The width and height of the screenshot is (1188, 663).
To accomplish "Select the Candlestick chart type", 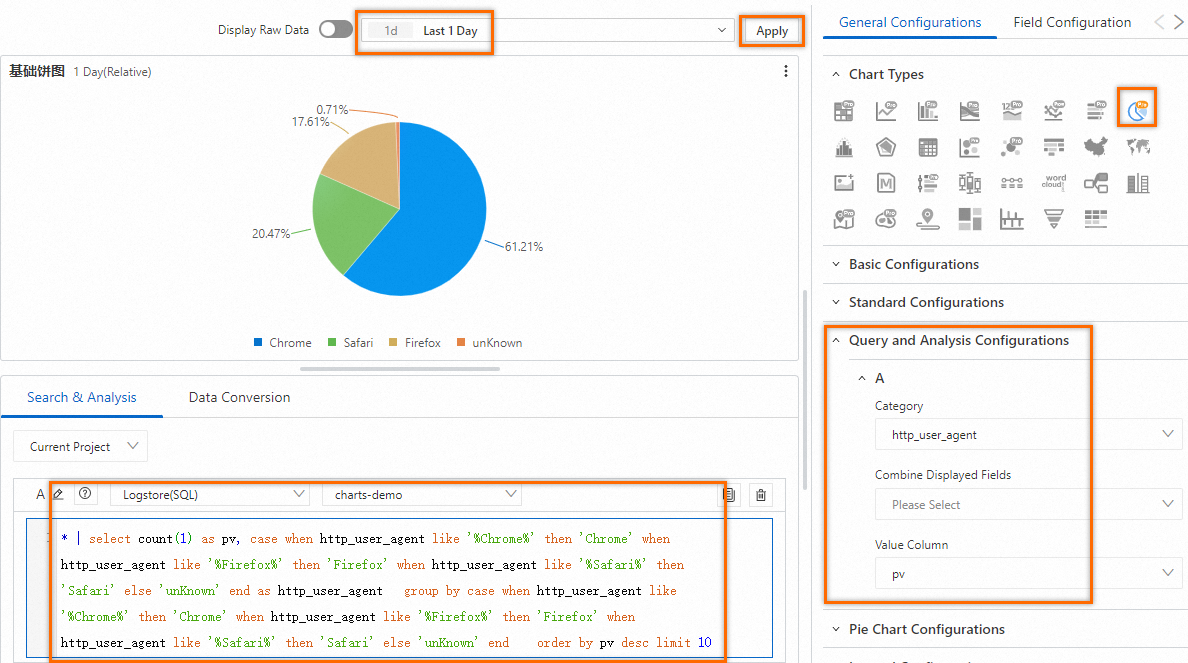I will [970, 183].
